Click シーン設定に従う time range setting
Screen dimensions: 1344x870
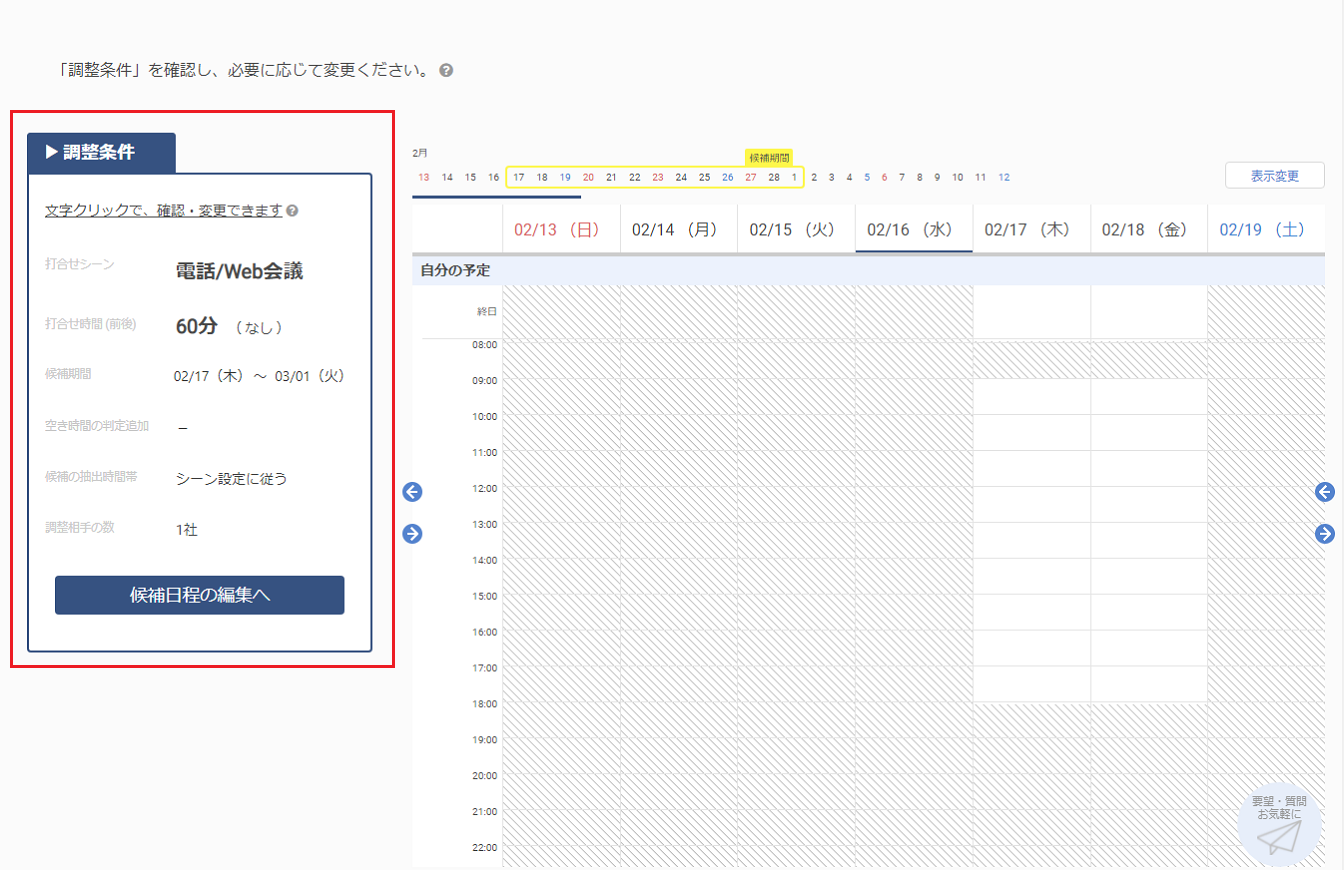click(x=231, y=478)
